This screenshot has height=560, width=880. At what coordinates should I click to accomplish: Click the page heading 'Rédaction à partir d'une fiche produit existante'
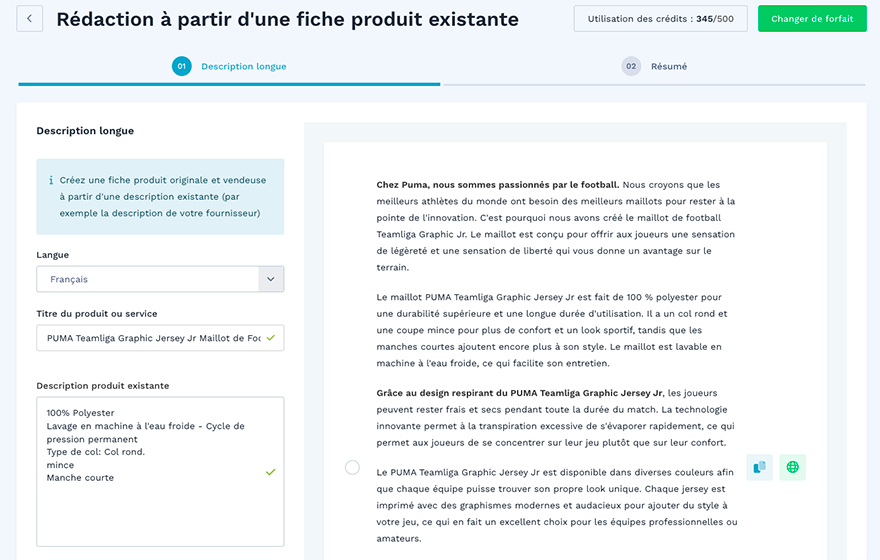click(287, 19)
